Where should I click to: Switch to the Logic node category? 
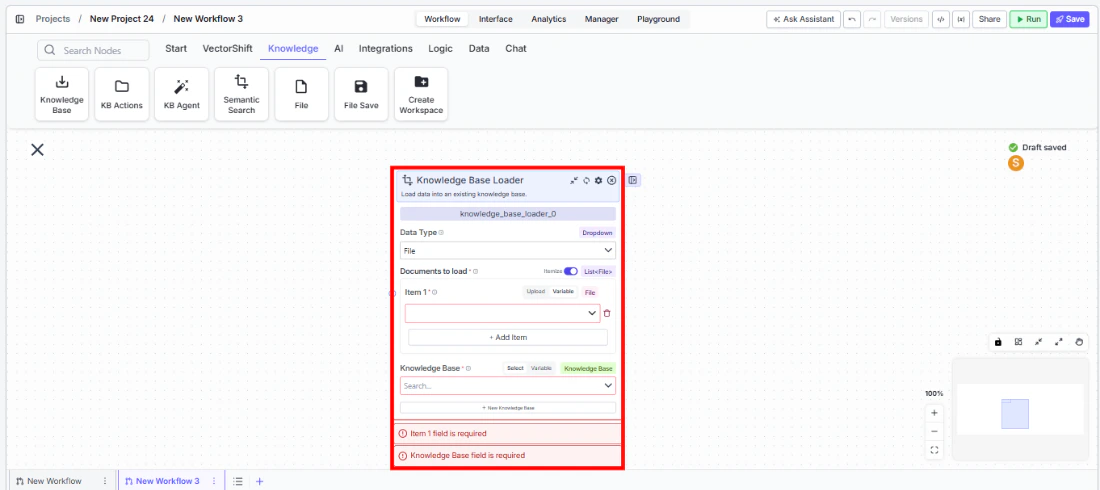(x=441, y=48)
